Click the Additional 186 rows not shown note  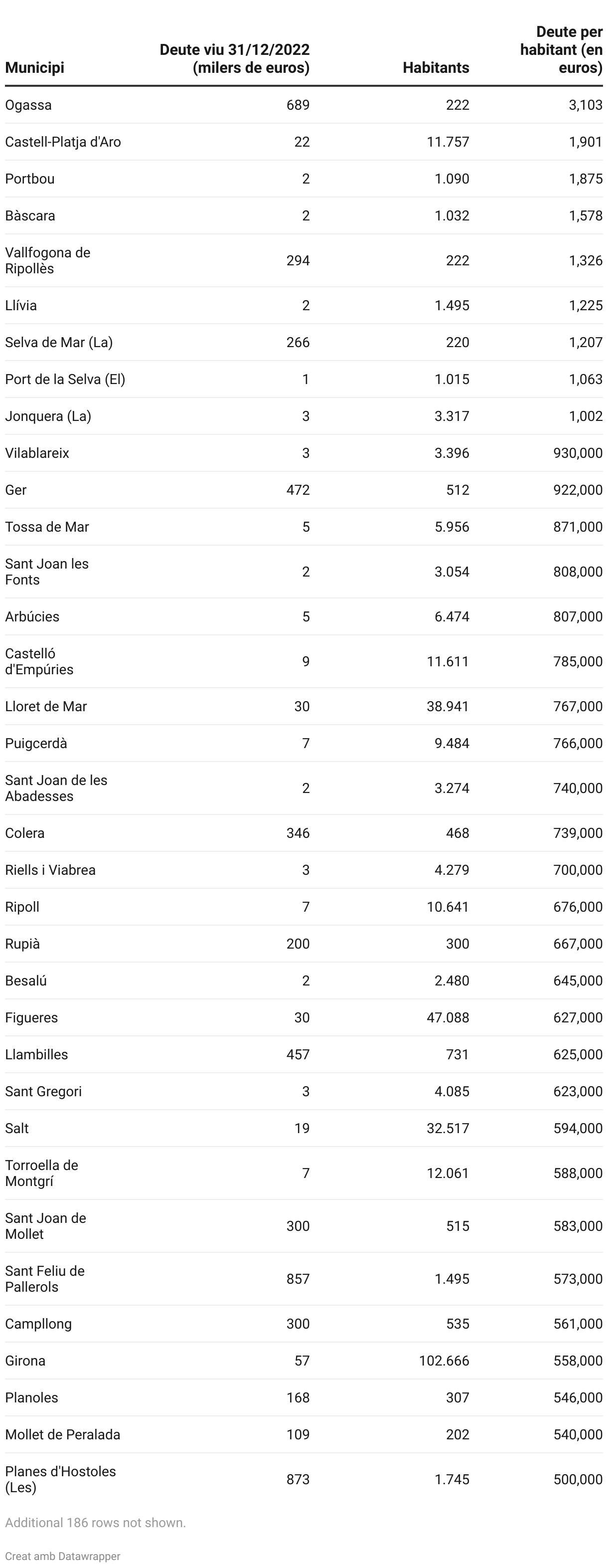point(96,1522)
